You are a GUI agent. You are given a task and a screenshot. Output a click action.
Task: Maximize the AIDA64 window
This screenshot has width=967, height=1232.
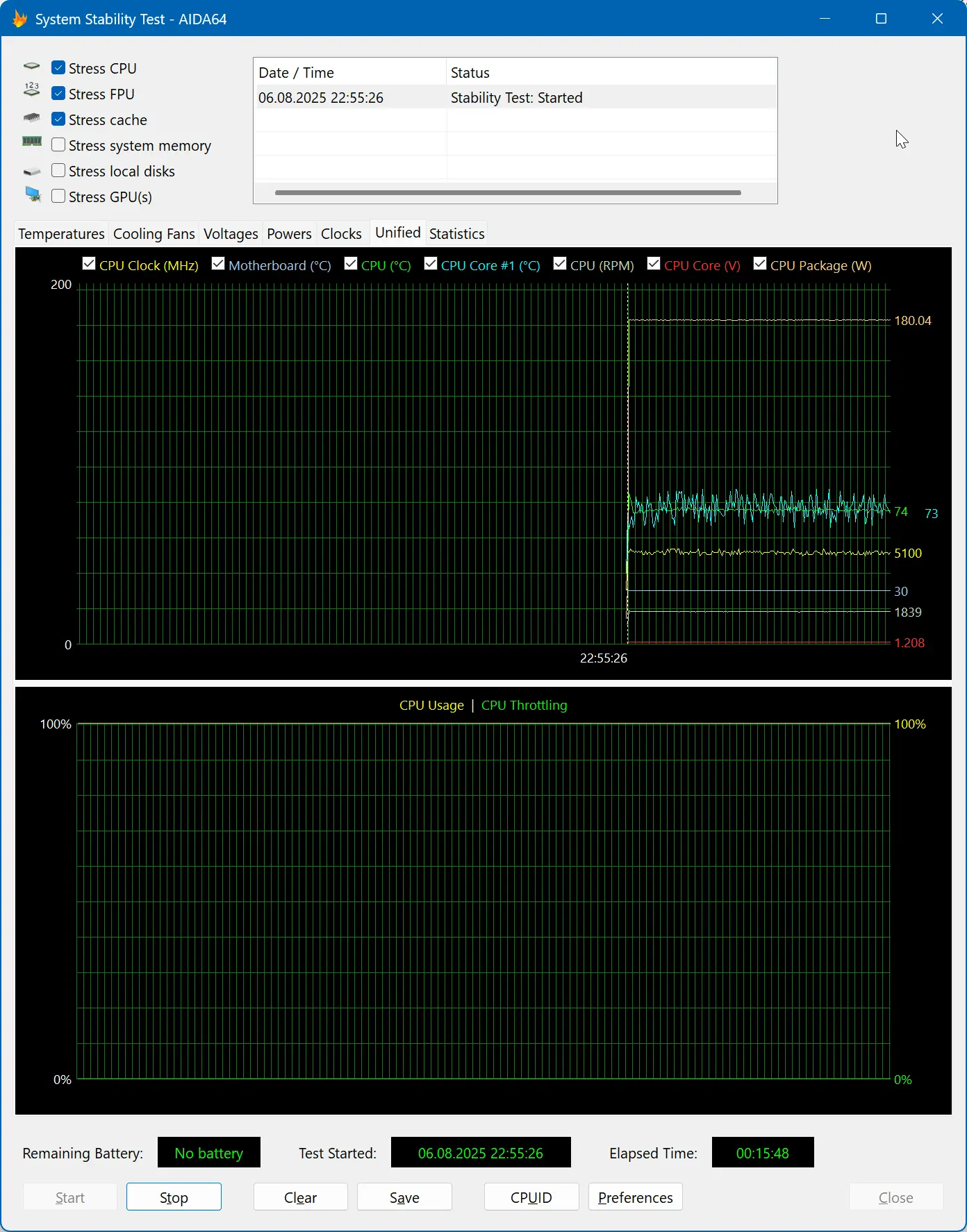881,18
